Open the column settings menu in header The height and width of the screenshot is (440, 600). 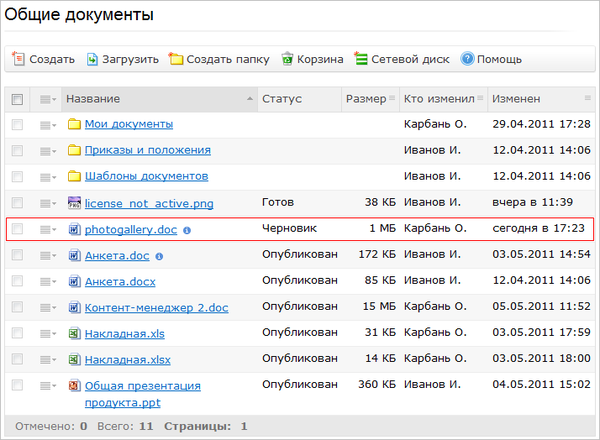[x=47, y=99]
